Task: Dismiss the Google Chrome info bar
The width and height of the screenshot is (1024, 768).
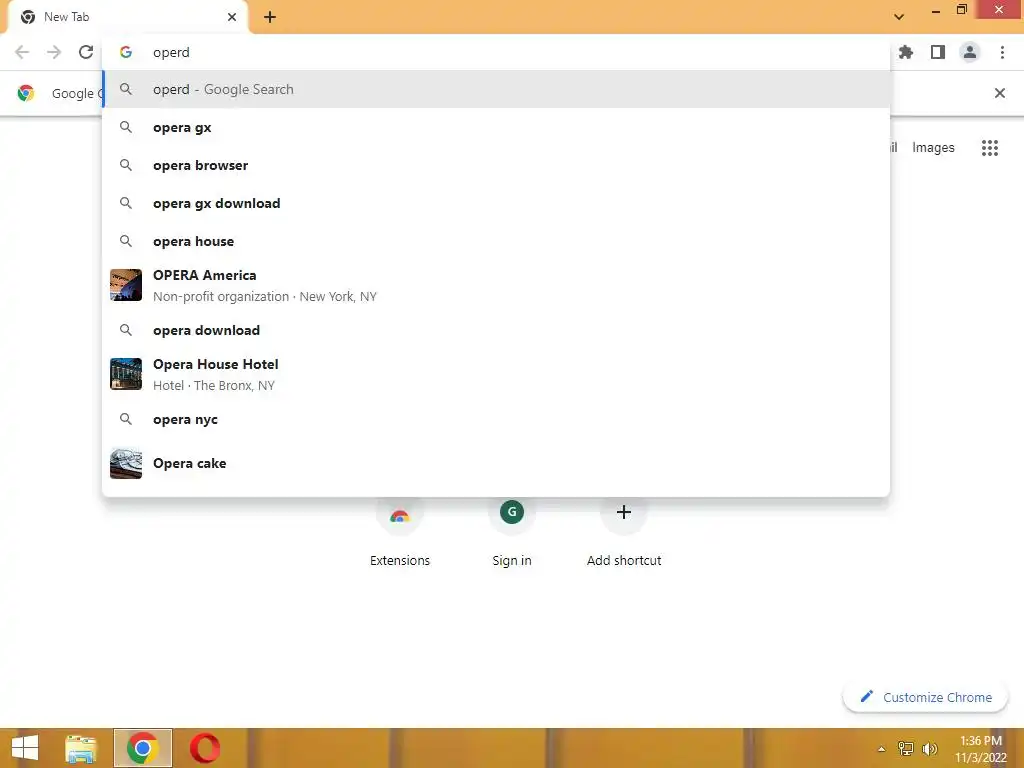Action: point(999,93)
